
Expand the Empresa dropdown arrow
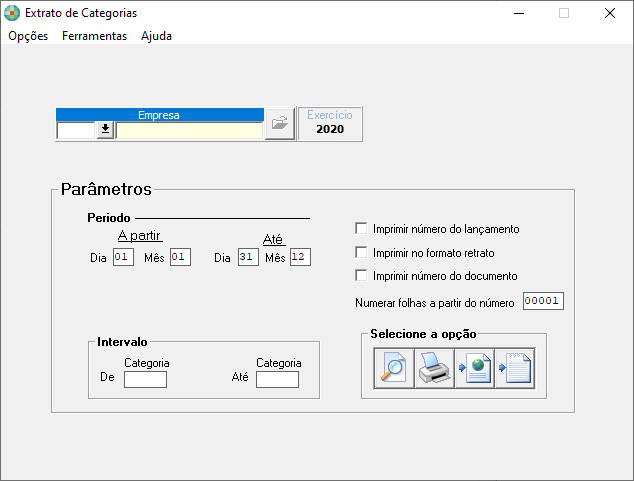[x=105, y=130]
